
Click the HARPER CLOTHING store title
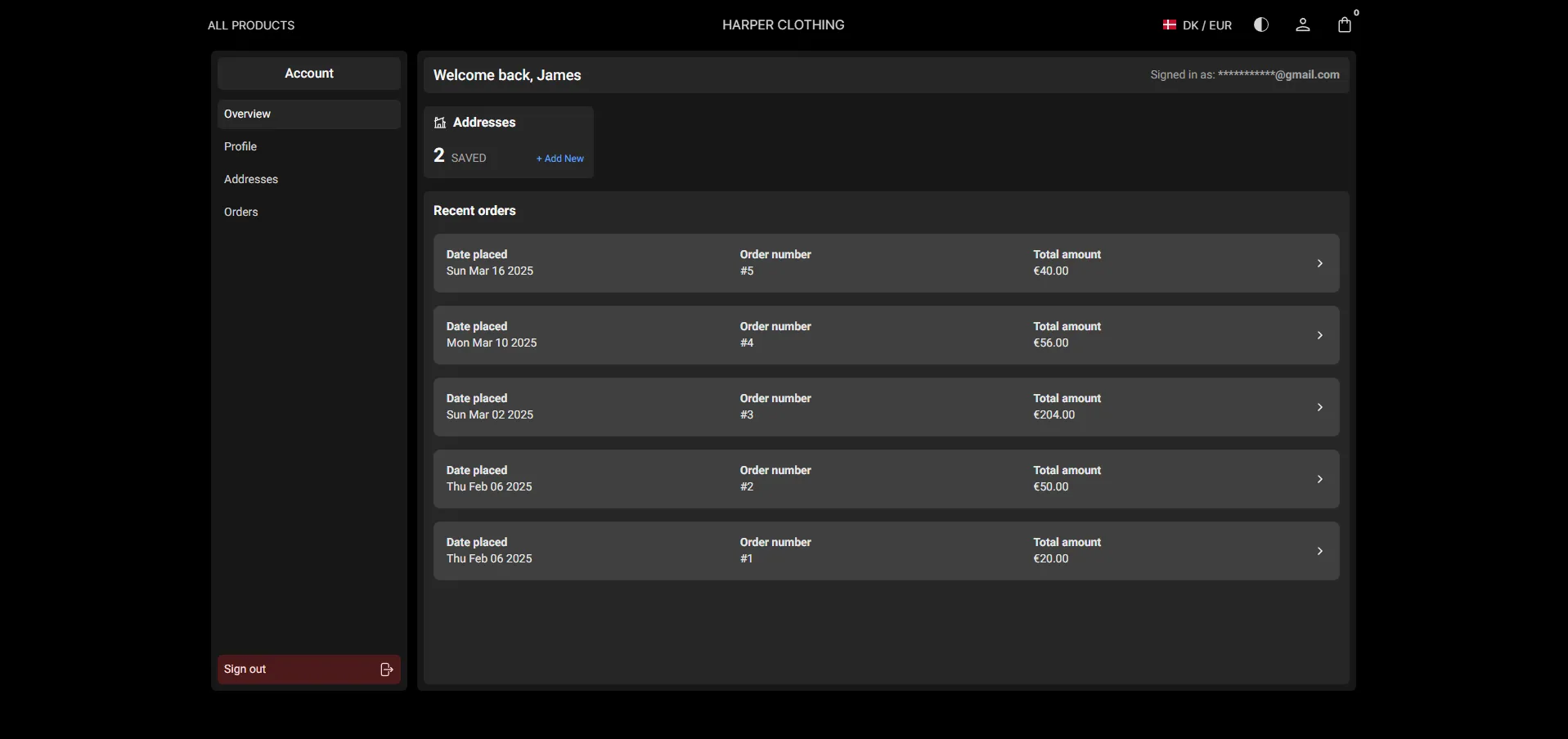(x=783, y=25)
